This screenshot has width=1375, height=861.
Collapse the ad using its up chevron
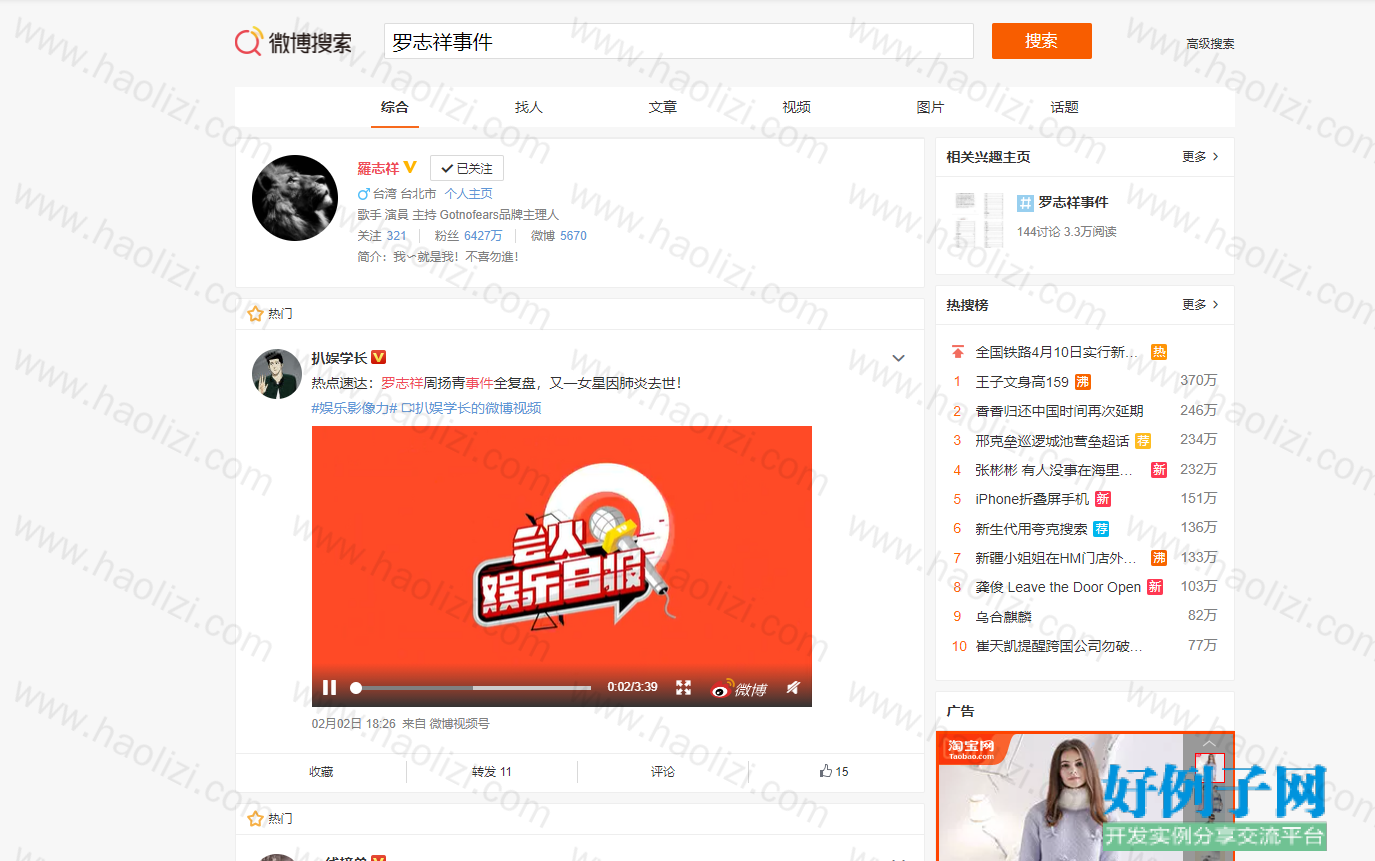click(x=1209, y=744)
